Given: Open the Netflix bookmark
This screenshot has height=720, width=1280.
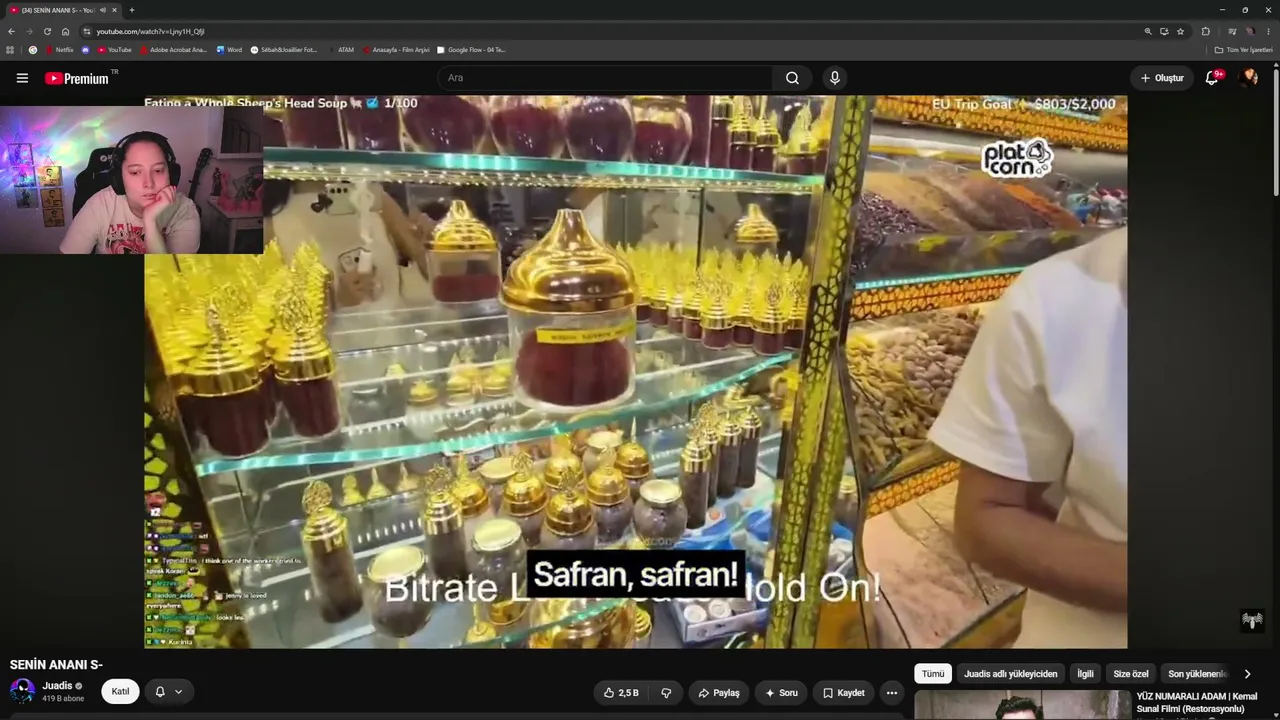Looking at the screenshot, I should [x=59, y=50].
